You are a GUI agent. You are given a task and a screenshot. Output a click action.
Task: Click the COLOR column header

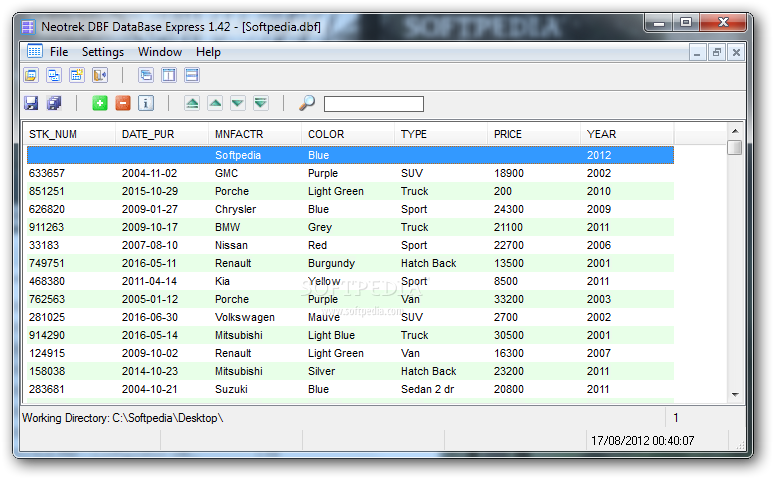(348, 134)
